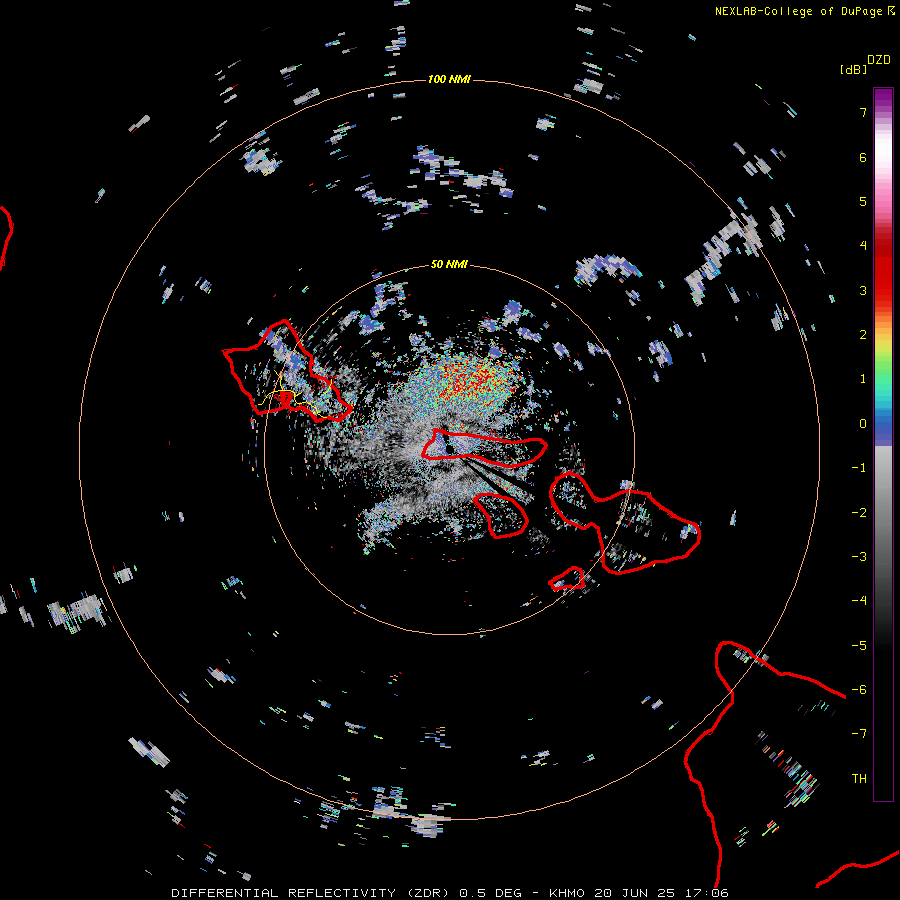
Task: Click the -2 dB colorbar tick label
Action: click(859, 513)
